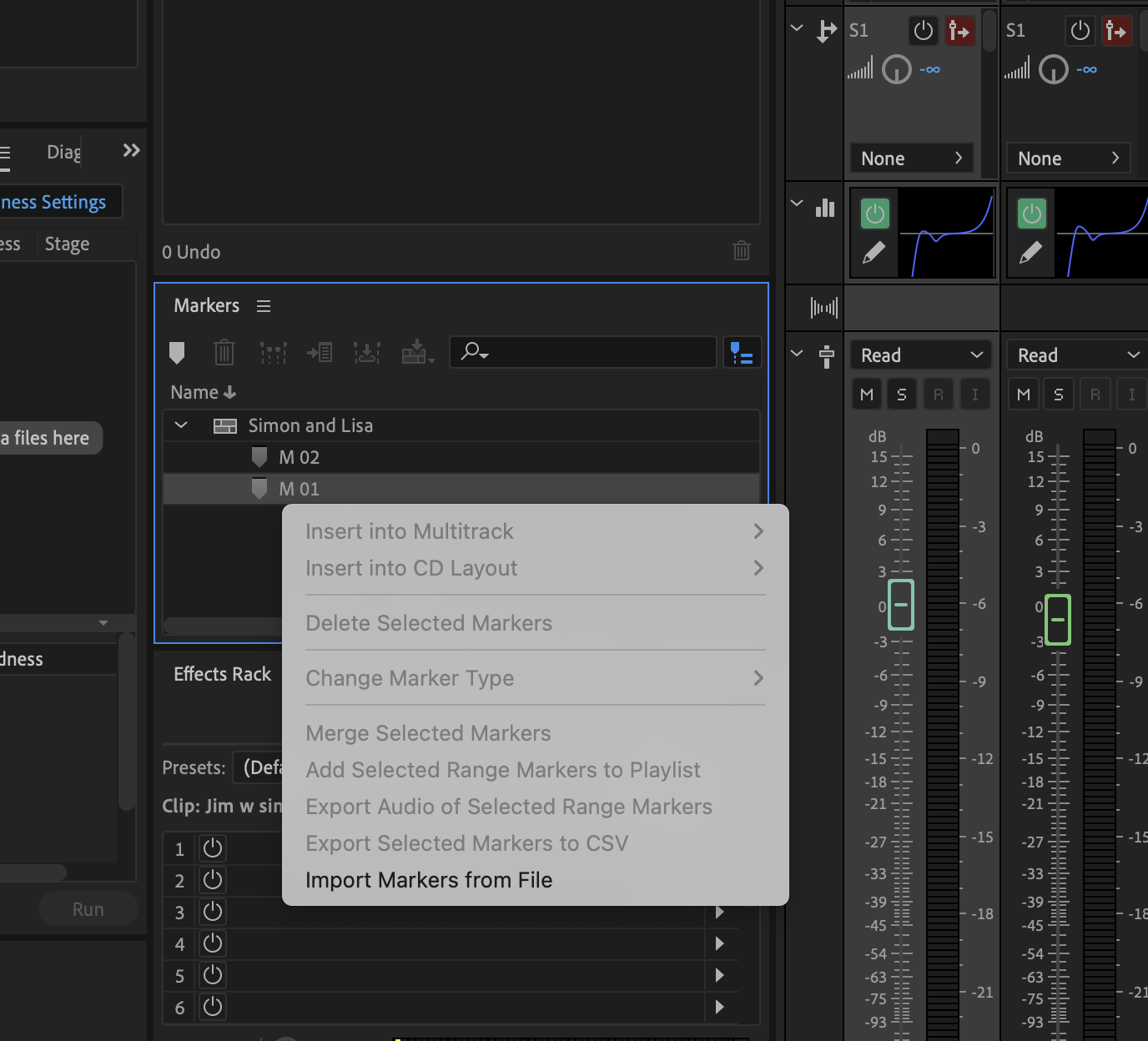The image size is (1148, 1041).
Task: Add a new marker with the flag icon
Action: pyautogui.click(x=177, y=352)
